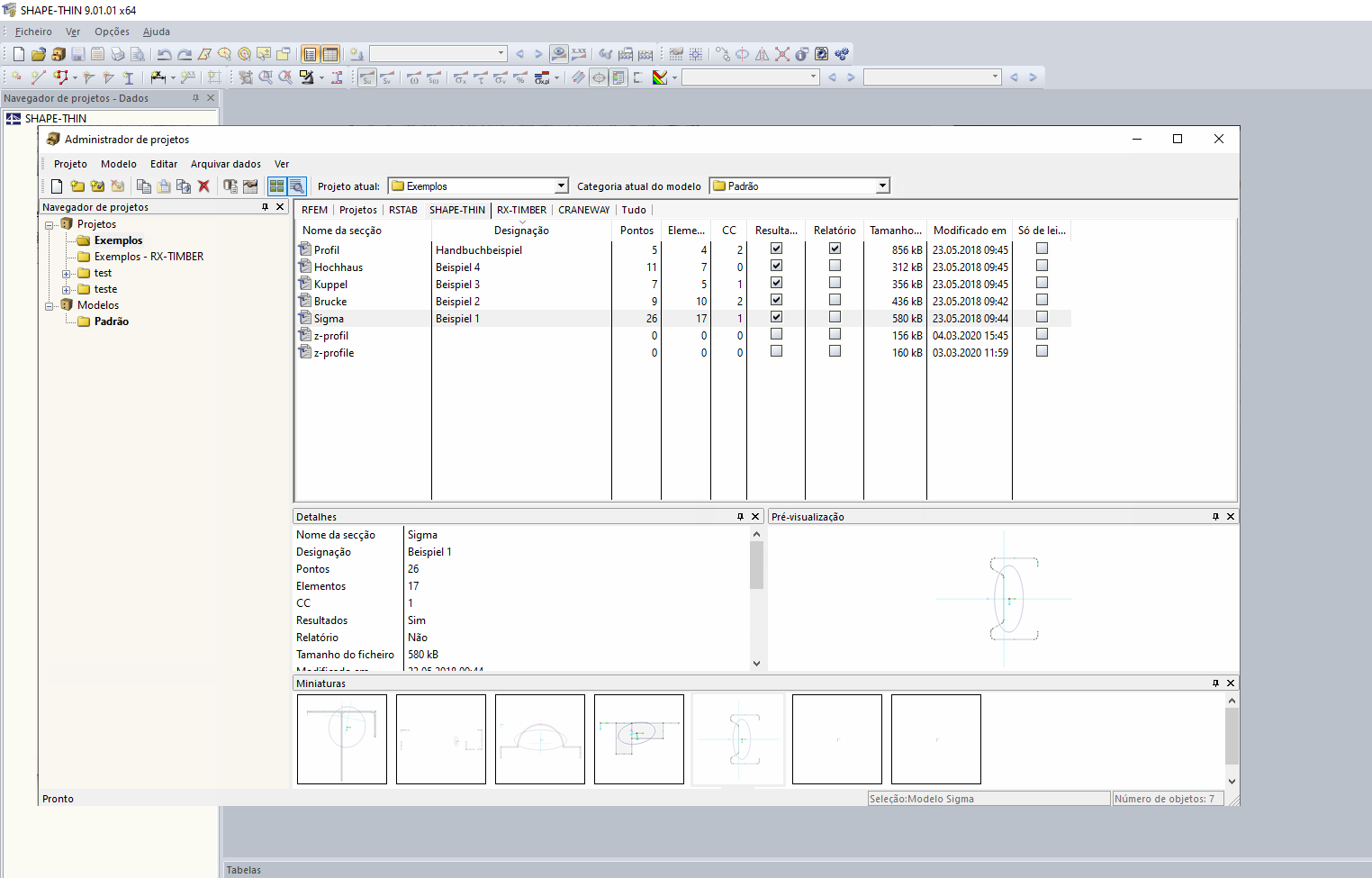The image size is (1372, 878).
Task: Switch to the RX-TIMBER tab
Action: pyautogui.click(x=522, y=210)
